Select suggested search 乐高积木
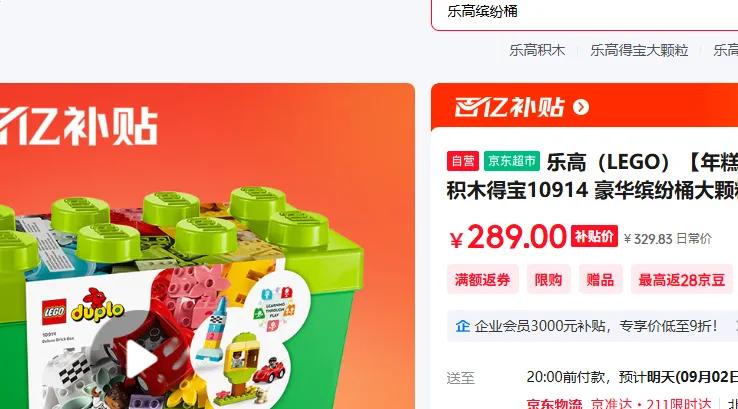This screenshot has height=409, width=738. coord(537,50)
